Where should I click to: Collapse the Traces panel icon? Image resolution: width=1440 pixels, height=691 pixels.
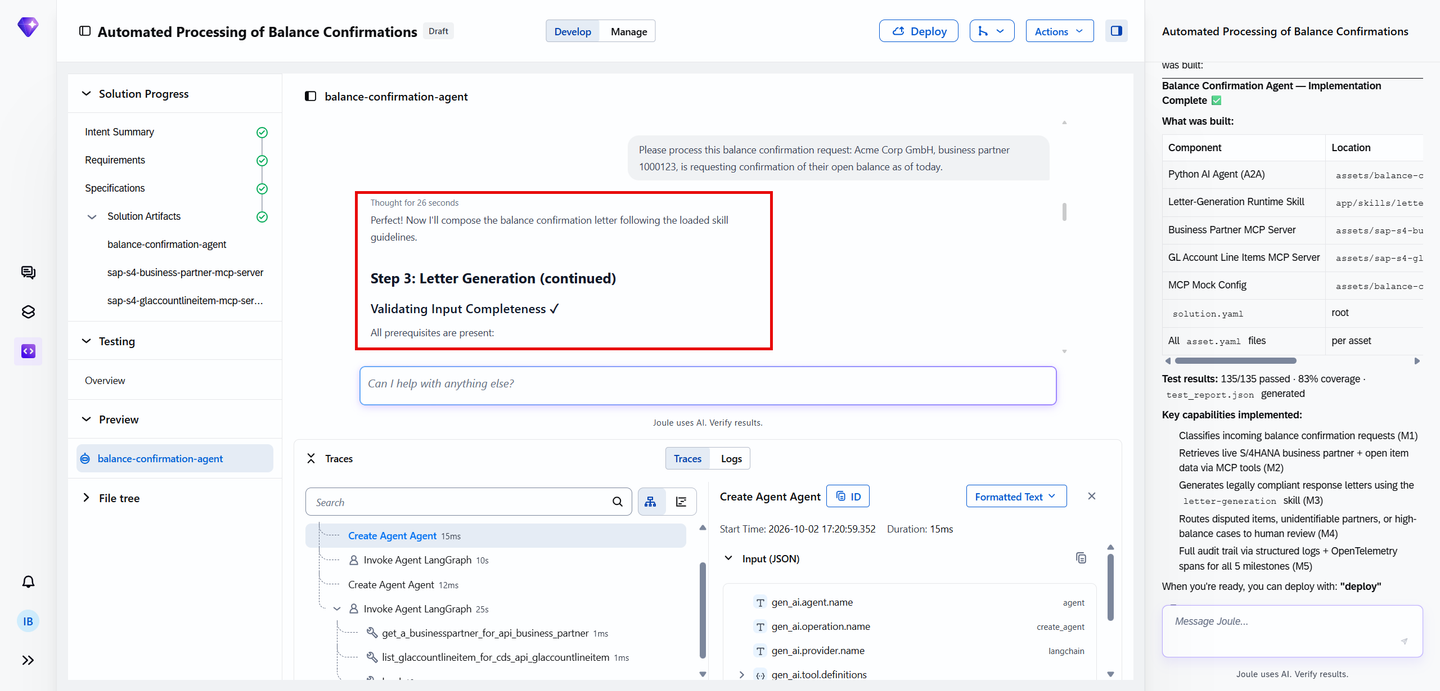[x=310, y=459]
